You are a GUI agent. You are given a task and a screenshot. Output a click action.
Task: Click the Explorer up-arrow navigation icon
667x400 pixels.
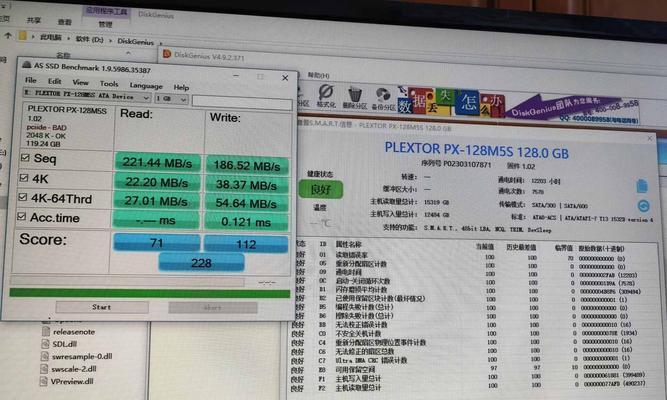(8, 35)
